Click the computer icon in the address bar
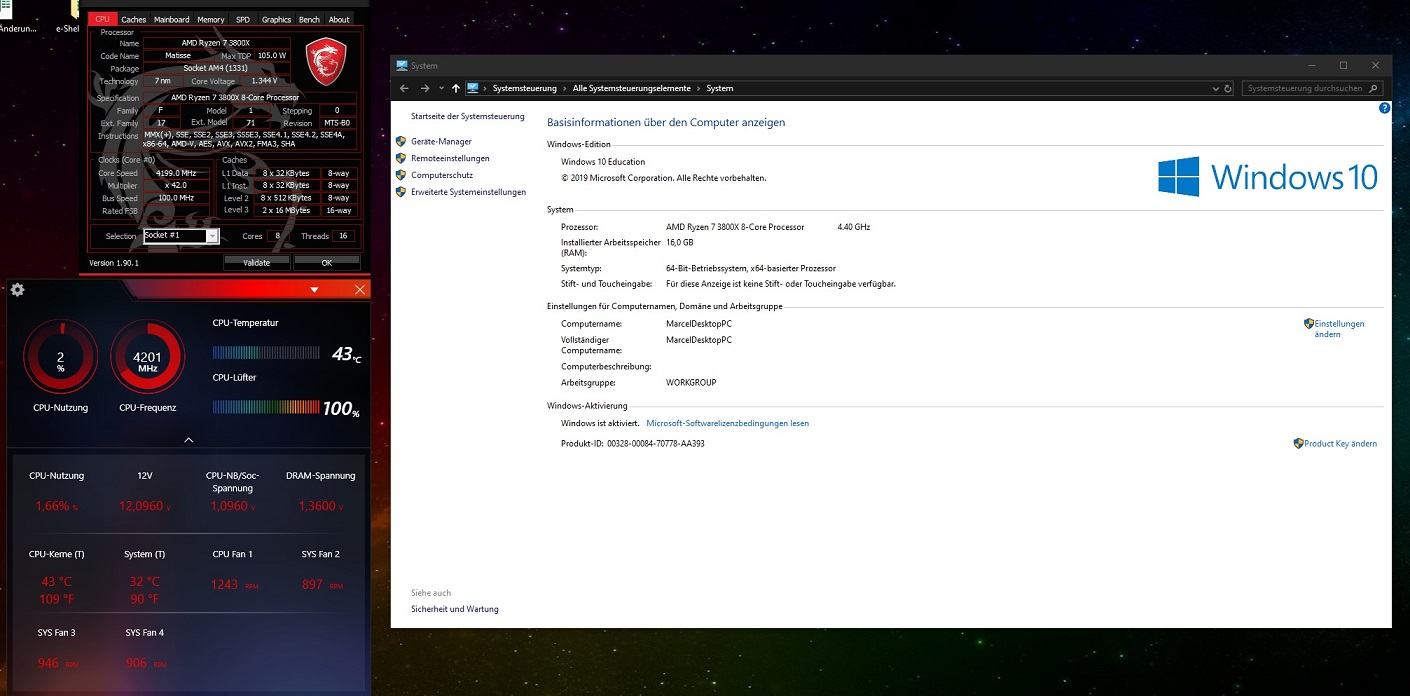 pyautogui.click(x=472, y=88)
